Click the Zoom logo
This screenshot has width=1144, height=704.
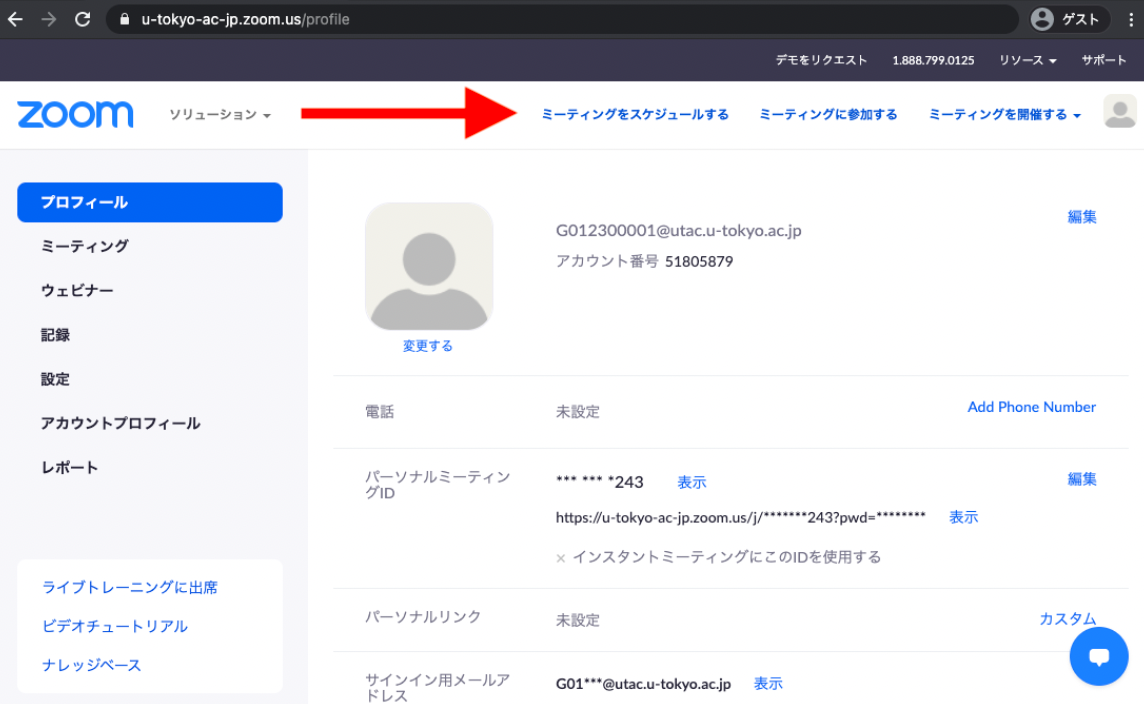click(x=75, y=115)
